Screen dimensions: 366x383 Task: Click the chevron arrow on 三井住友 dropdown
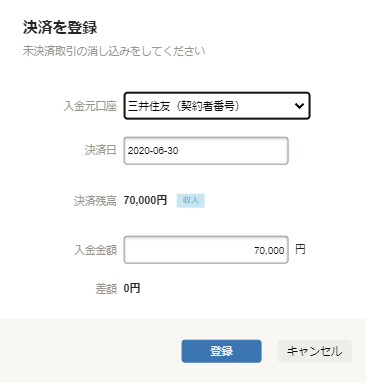(299, 106)
